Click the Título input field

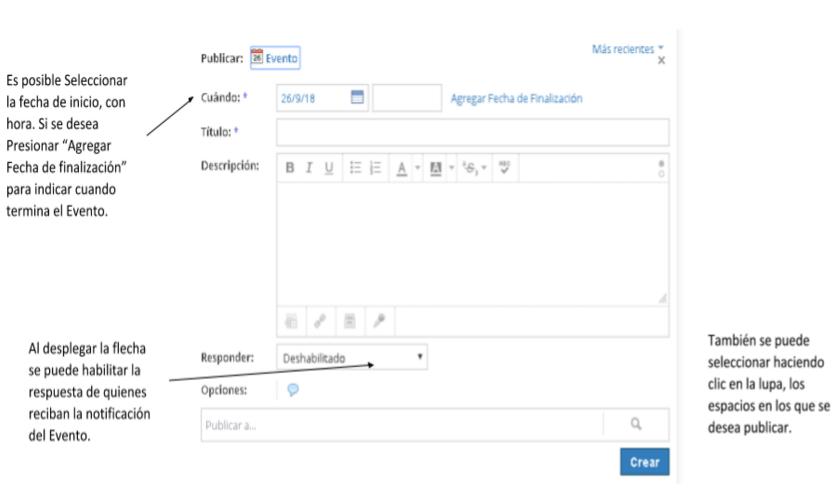(472, 132)
